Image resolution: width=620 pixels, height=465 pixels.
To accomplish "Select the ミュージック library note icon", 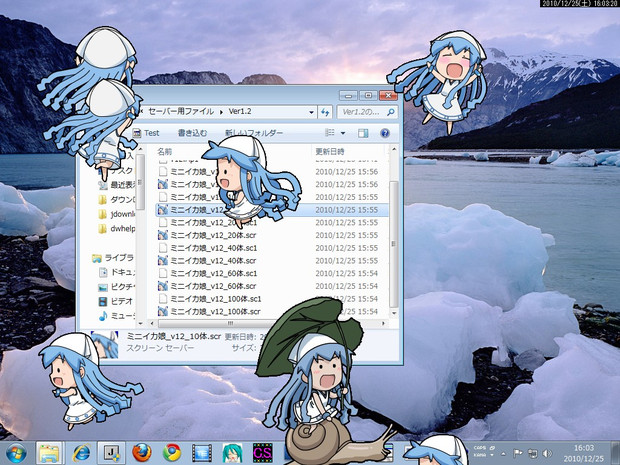I will (103, 316).
